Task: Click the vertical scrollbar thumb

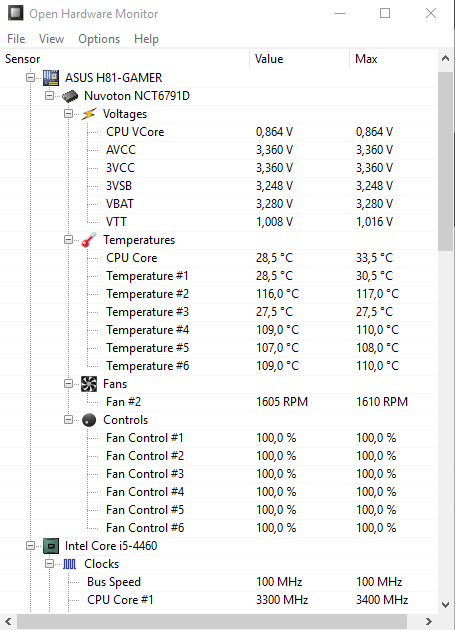Action: (x=445, y=162)
